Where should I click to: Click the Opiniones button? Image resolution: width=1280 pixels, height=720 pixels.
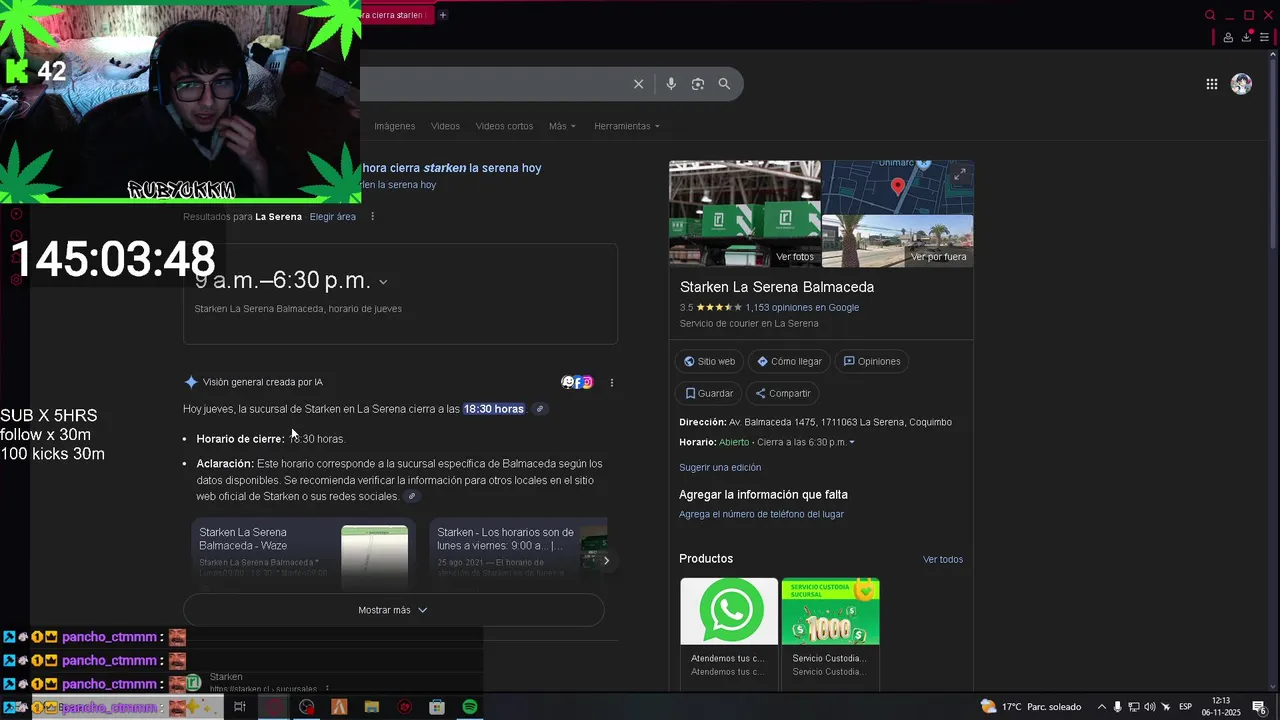872,361
